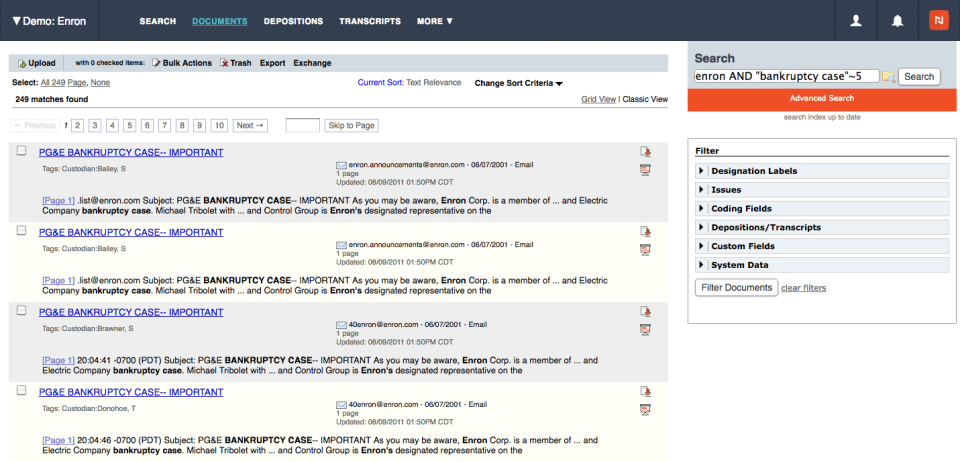Select All 249 documents
960x462 pixels.
[x=53, y=83]
